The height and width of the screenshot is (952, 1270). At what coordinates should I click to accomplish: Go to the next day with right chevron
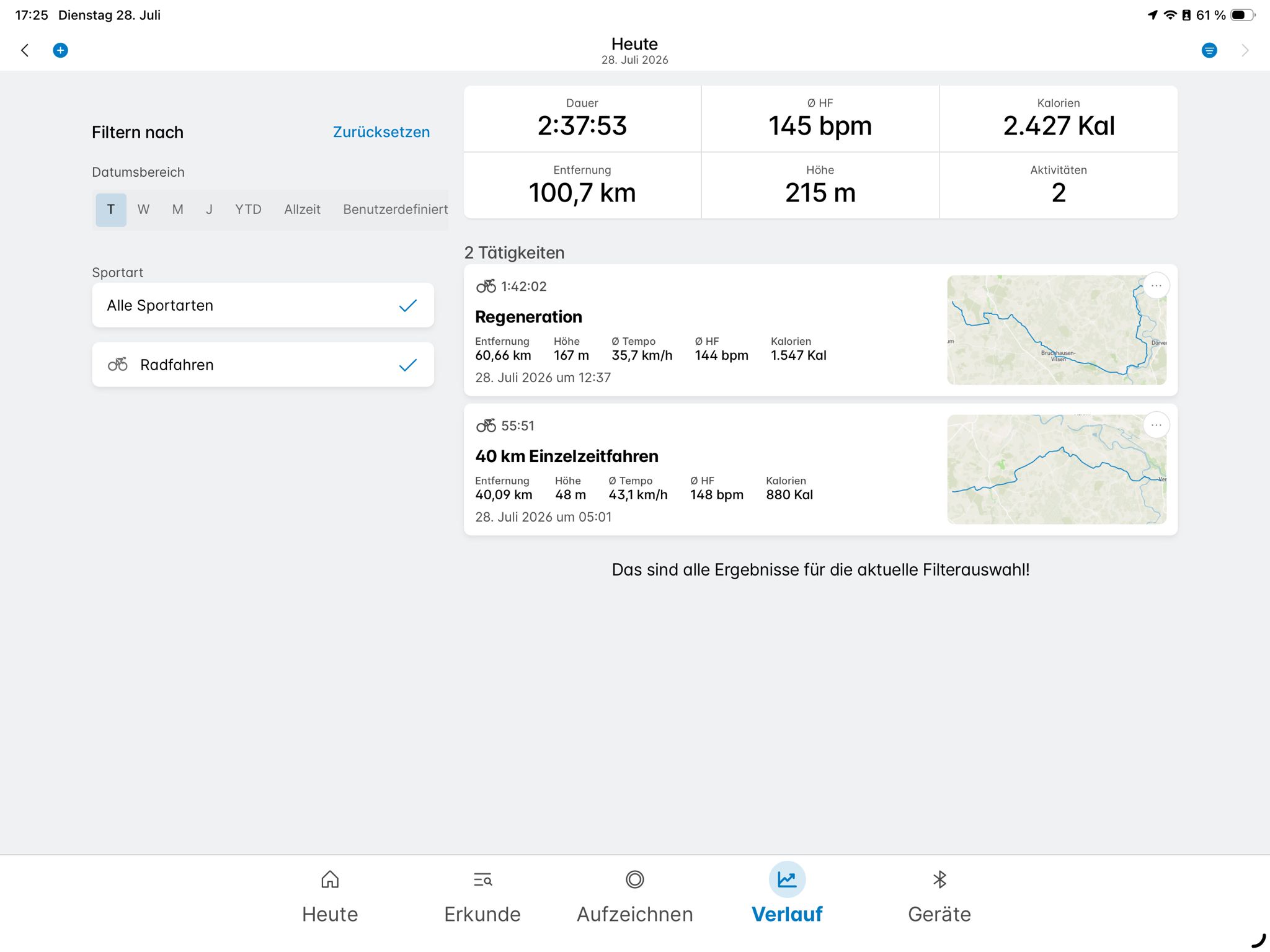pos(1245,50)
